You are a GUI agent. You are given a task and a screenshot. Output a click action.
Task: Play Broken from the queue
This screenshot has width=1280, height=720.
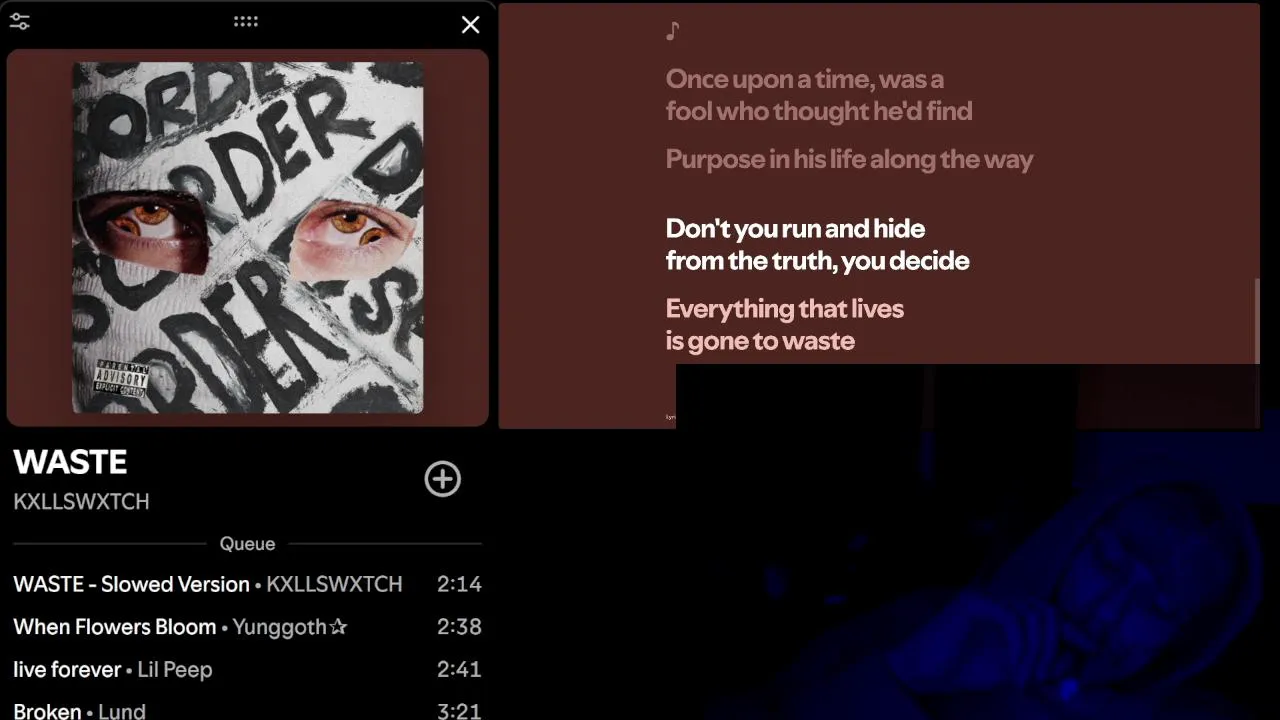coord(247,711)
